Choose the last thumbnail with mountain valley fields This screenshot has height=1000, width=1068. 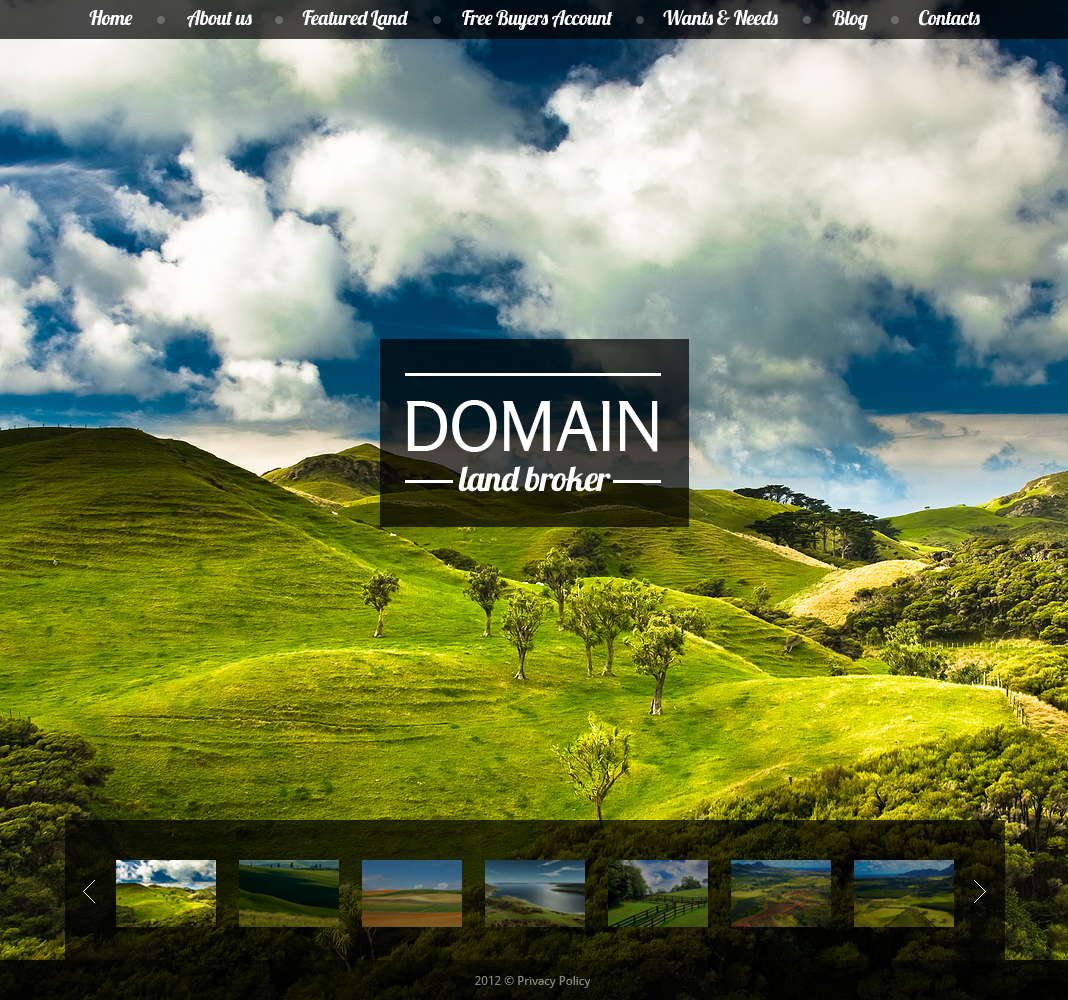(x=904, y=893)
